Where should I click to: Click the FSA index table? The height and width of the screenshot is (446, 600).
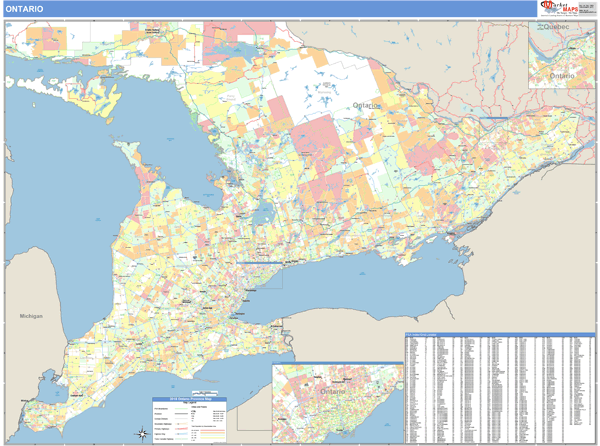point(499,390)
